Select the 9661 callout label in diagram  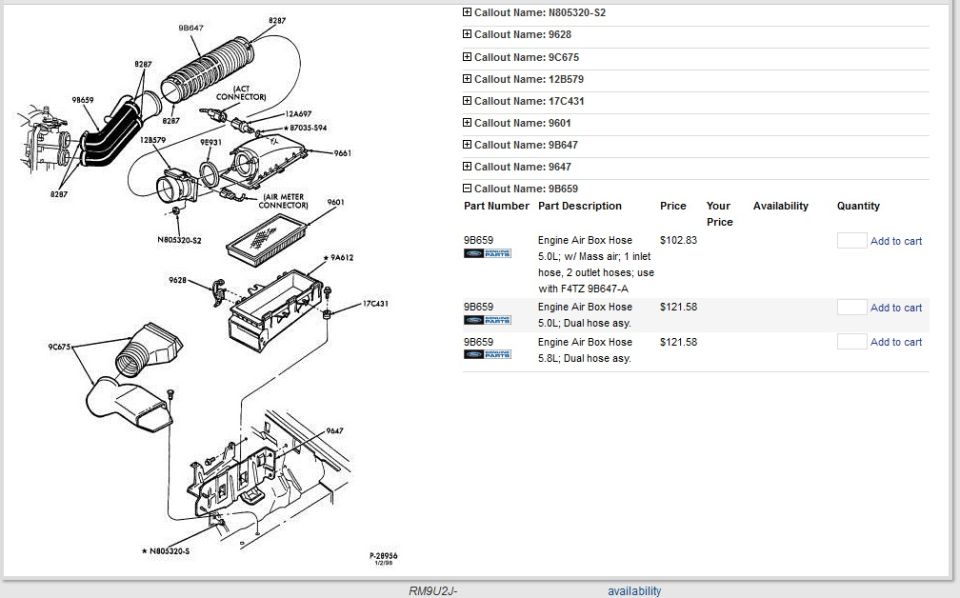(342, 153)
